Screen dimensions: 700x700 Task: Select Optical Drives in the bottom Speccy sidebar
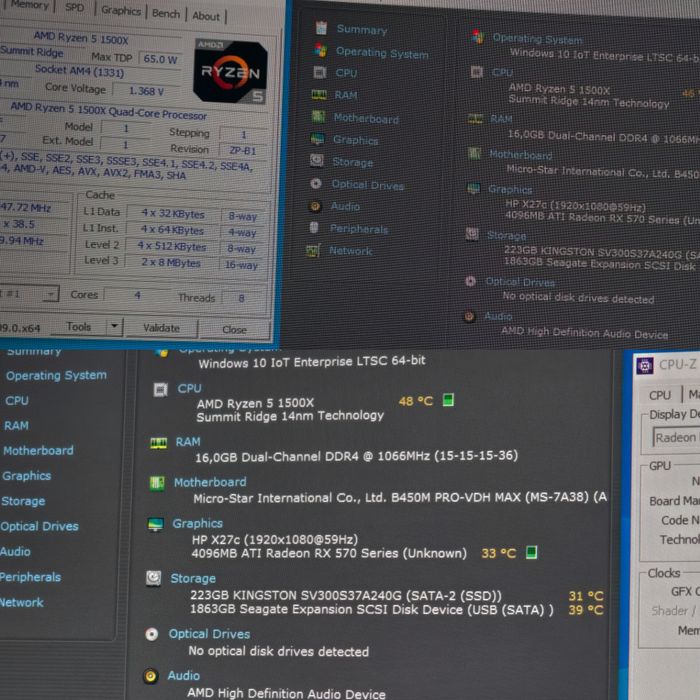pyautogui.click(x=39, y=526)
